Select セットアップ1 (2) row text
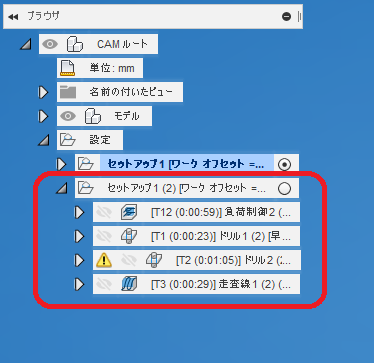The height and width of the screenshot is (363, 374). click(x=187, y=188)
